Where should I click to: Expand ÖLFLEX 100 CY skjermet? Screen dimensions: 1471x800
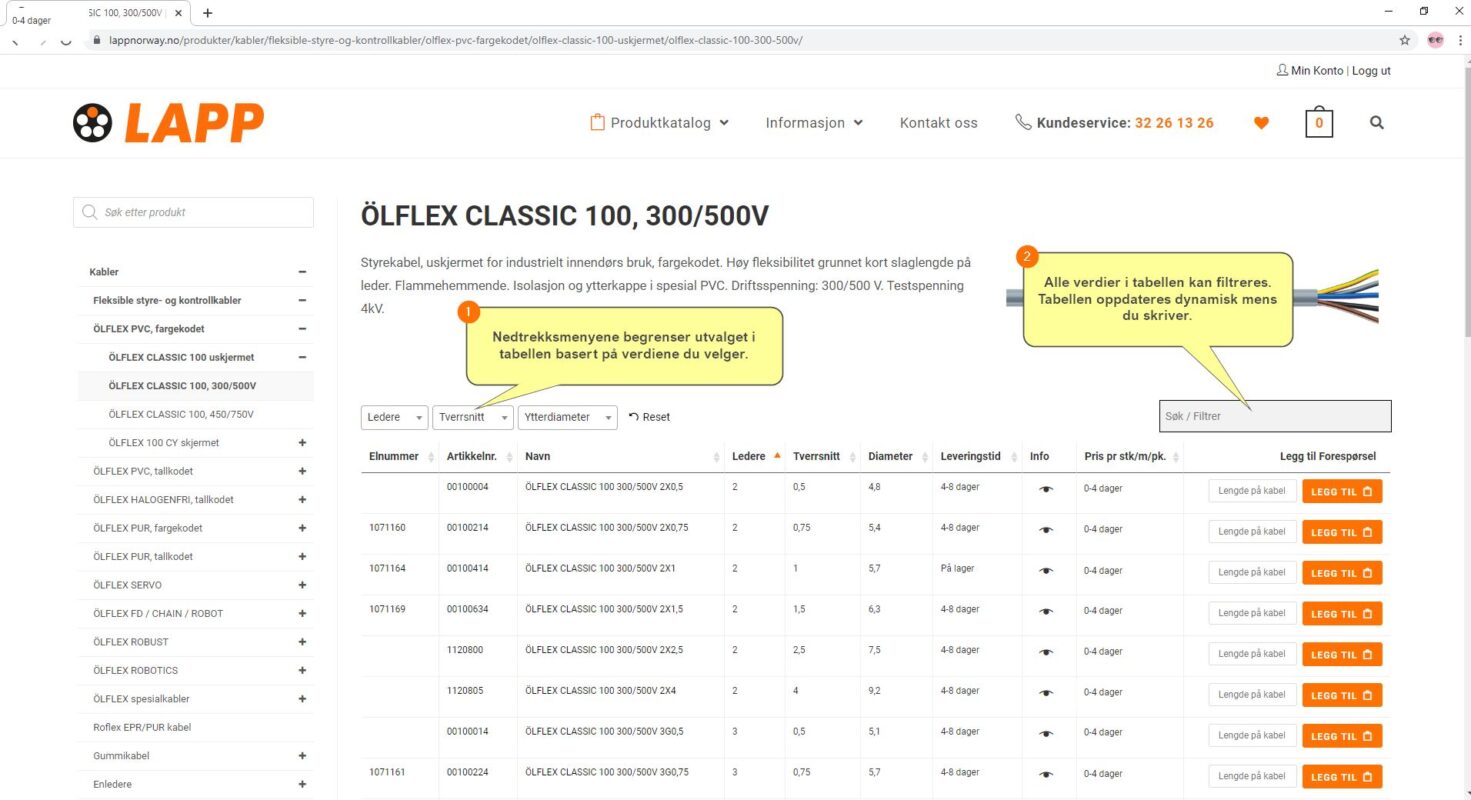[x=302, y=443]
